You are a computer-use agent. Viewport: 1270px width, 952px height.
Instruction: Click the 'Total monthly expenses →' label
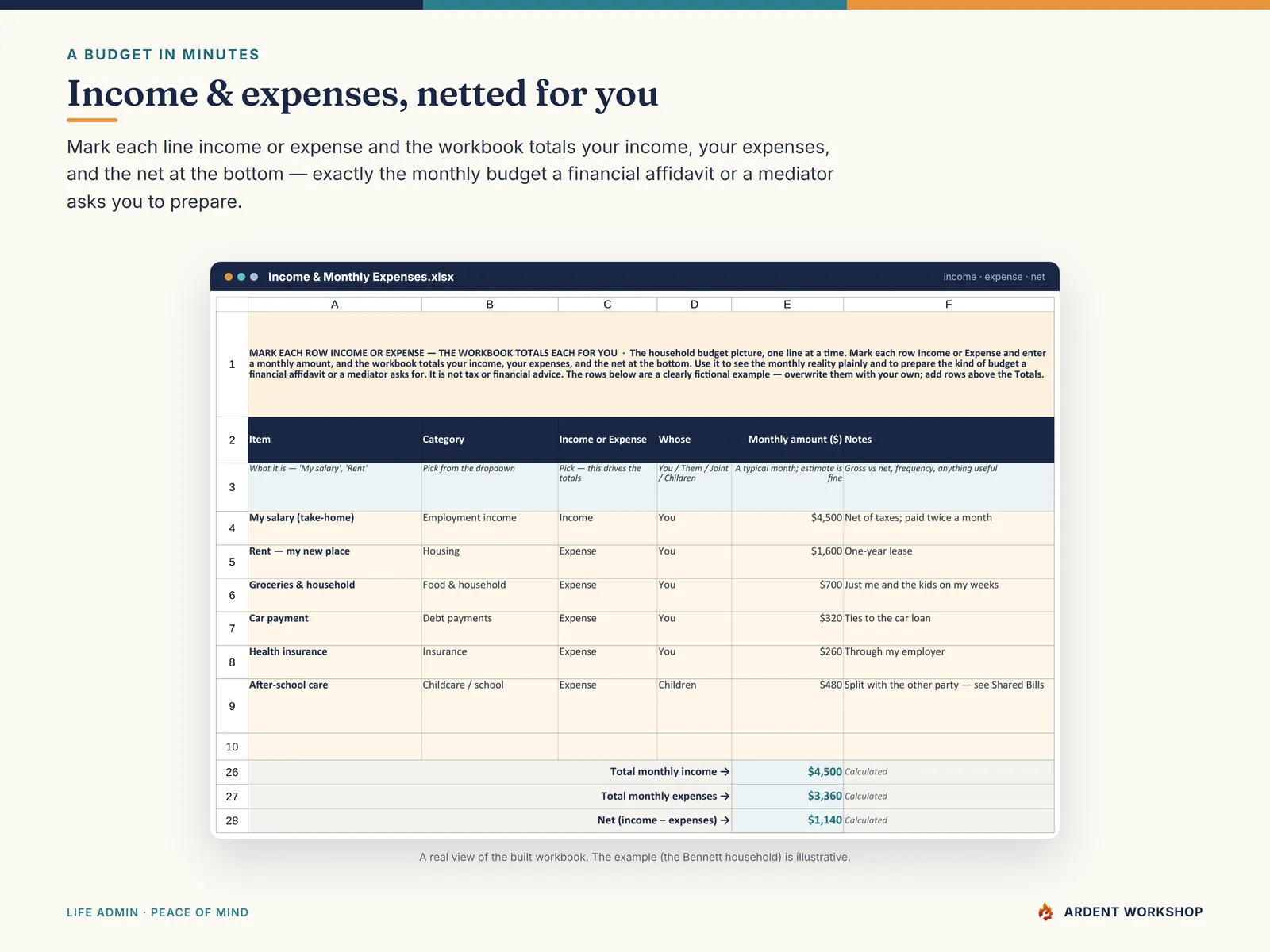point(665,796)
